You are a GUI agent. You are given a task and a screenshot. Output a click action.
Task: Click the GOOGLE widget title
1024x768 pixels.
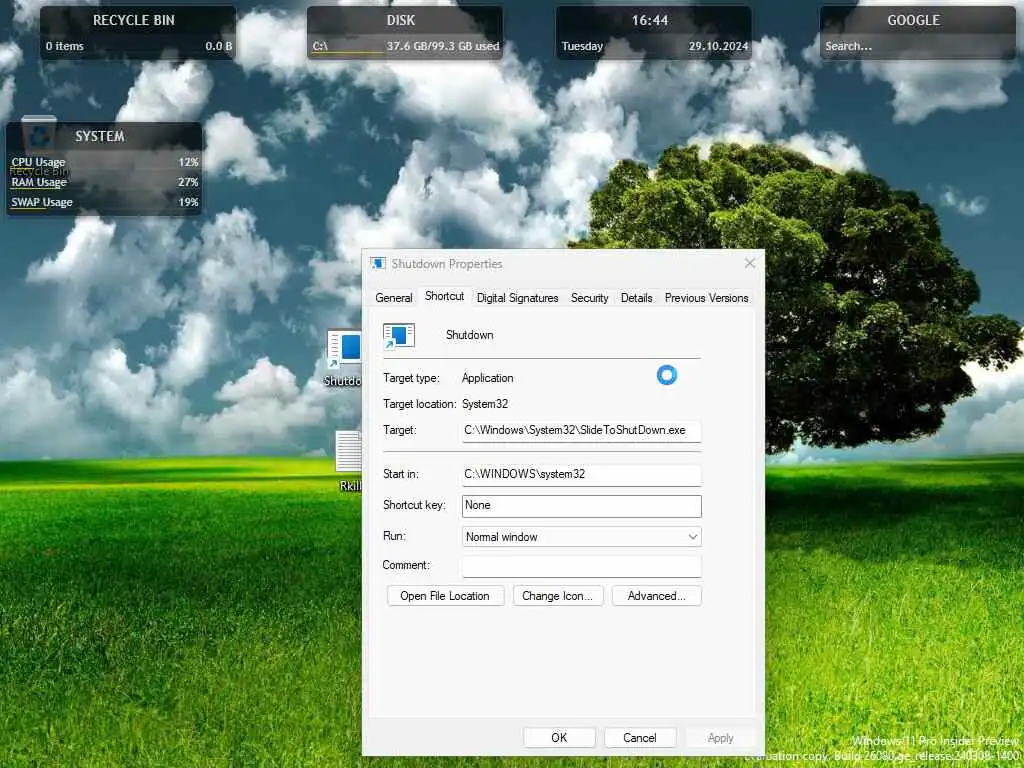click(x=914, y=20)
